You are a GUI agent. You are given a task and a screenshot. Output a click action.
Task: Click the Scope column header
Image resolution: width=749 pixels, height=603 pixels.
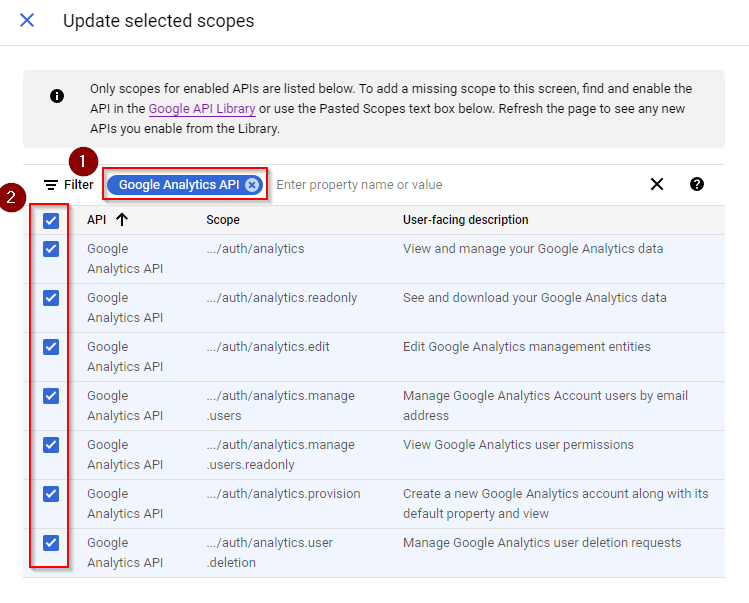(223, 220)
